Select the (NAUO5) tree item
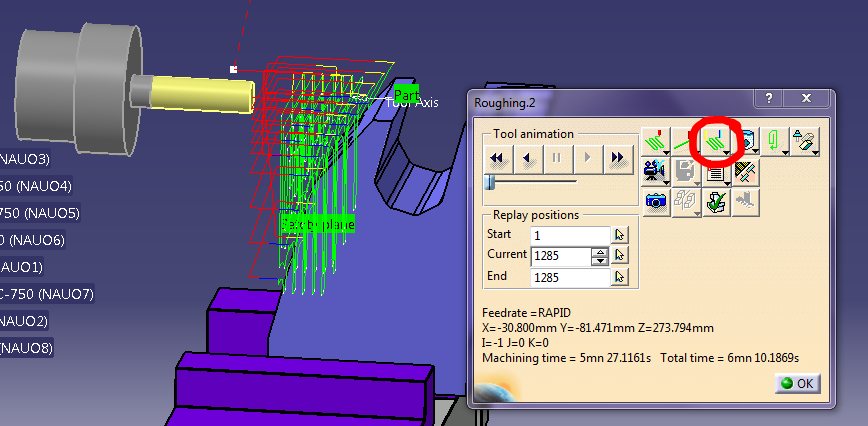The width and height of the screenshot is (868, 426). click(40, 213)
